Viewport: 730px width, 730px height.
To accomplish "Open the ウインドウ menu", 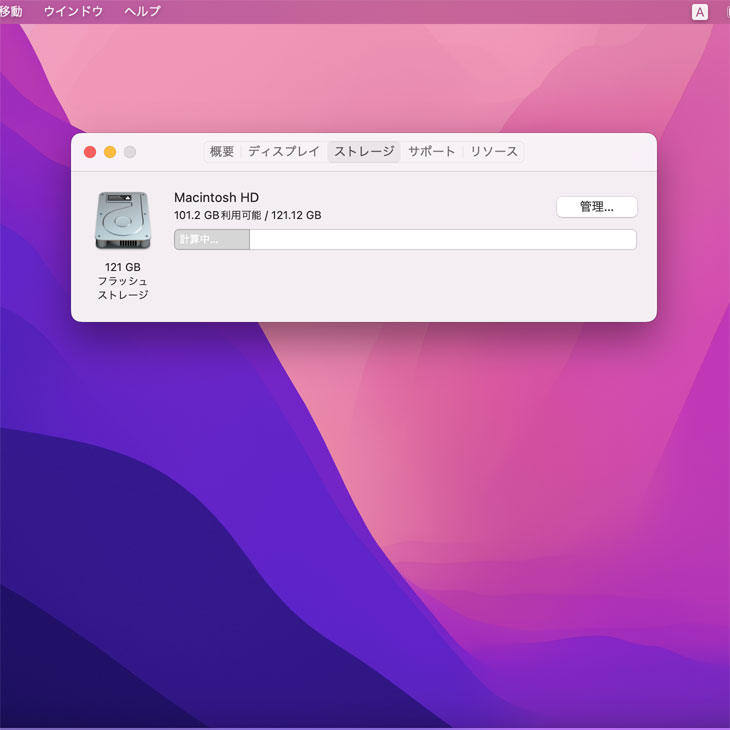I will (74, 12).
